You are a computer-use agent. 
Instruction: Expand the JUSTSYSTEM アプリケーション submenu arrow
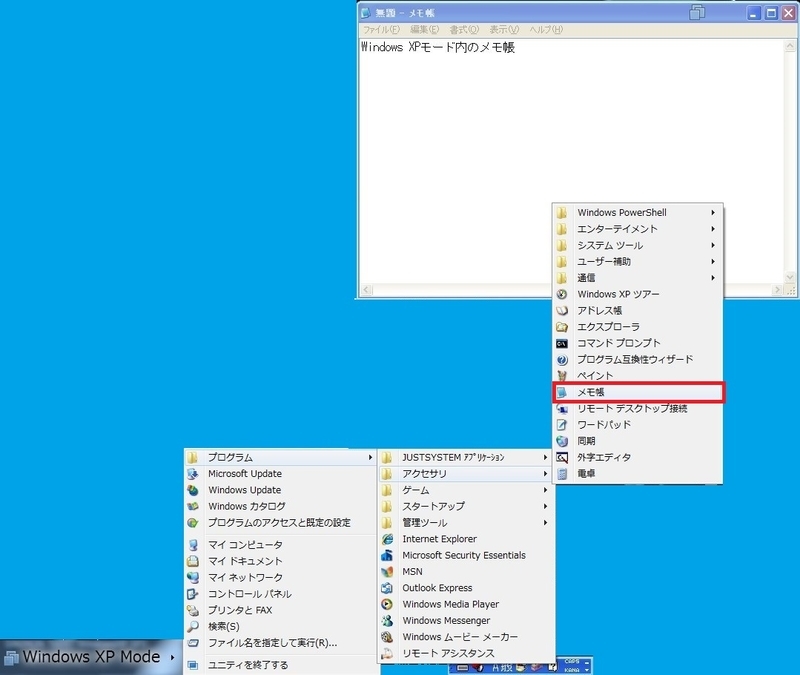pos(545,458)
